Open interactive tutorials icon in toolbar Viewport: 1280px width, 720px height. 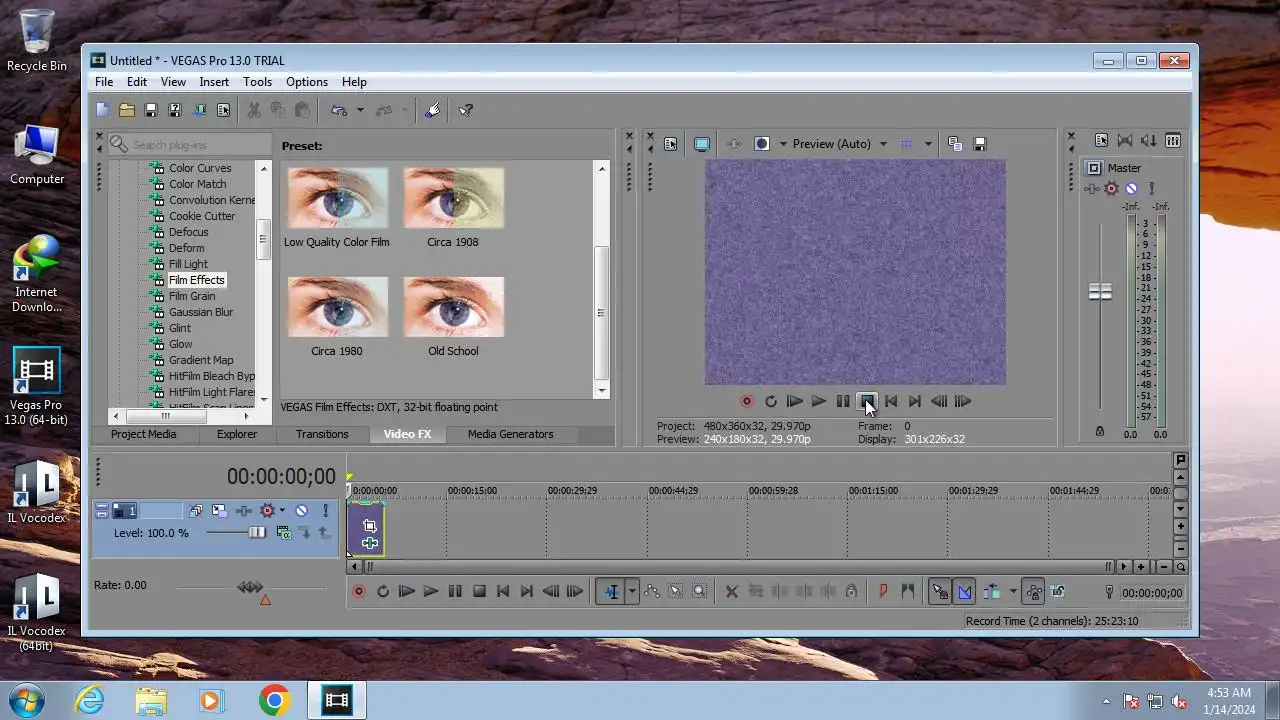click(x=432, y=110)
